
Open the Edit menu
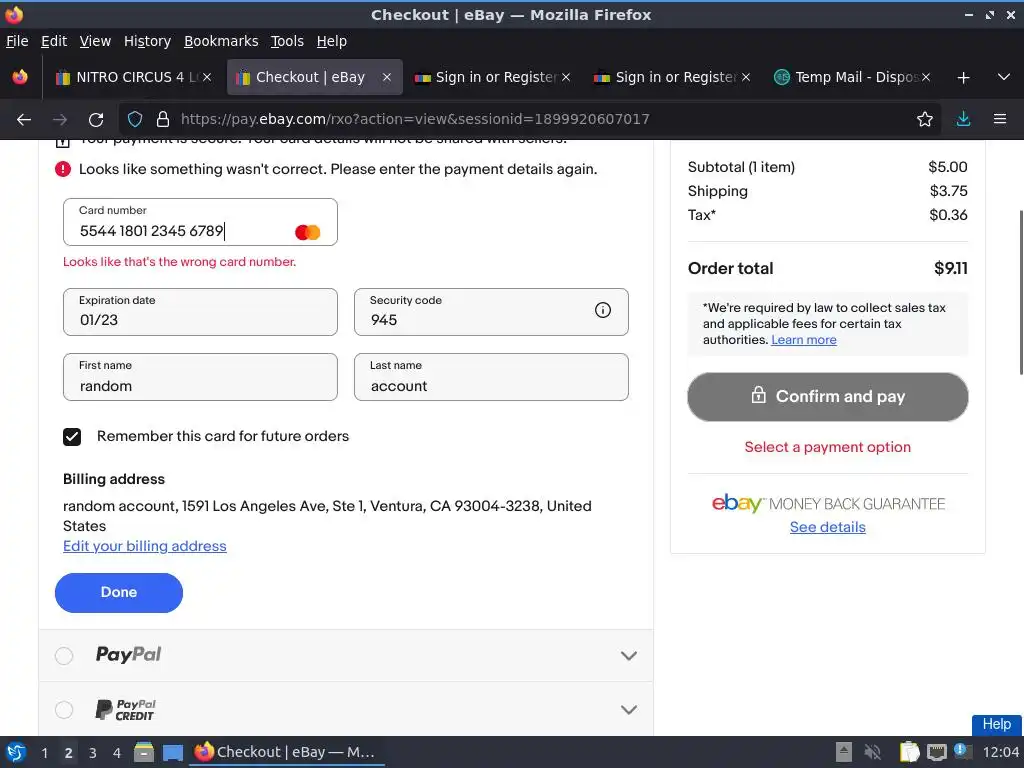point(54,41)
